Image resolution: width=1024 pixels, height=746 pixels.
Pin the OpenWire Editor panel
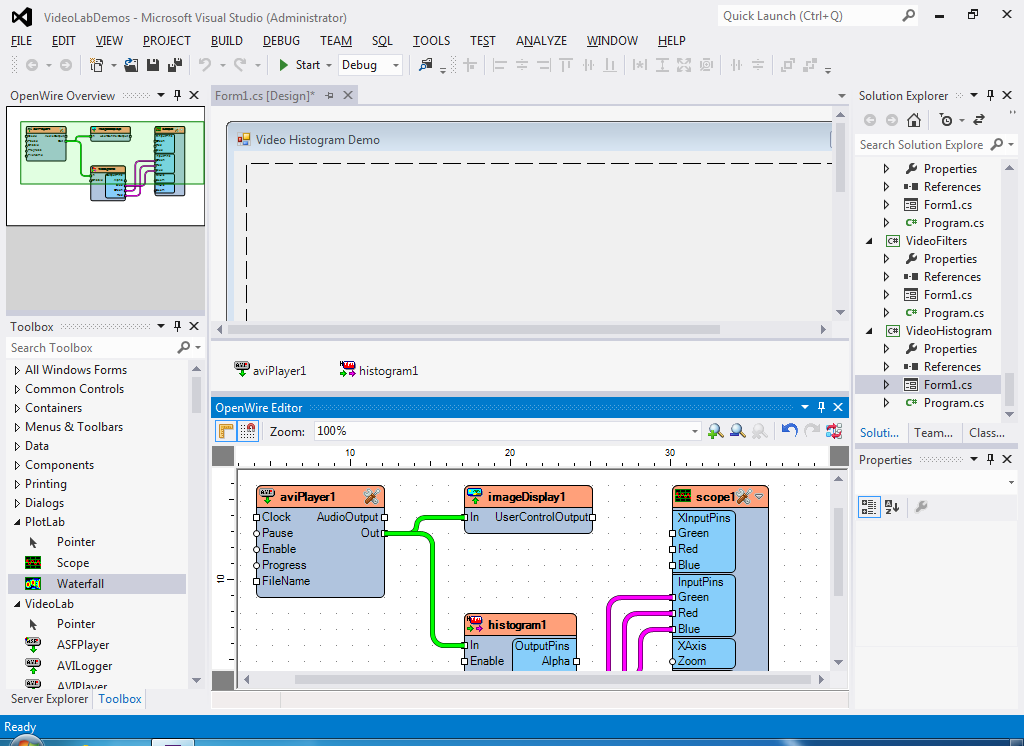(x=821, y=407)
